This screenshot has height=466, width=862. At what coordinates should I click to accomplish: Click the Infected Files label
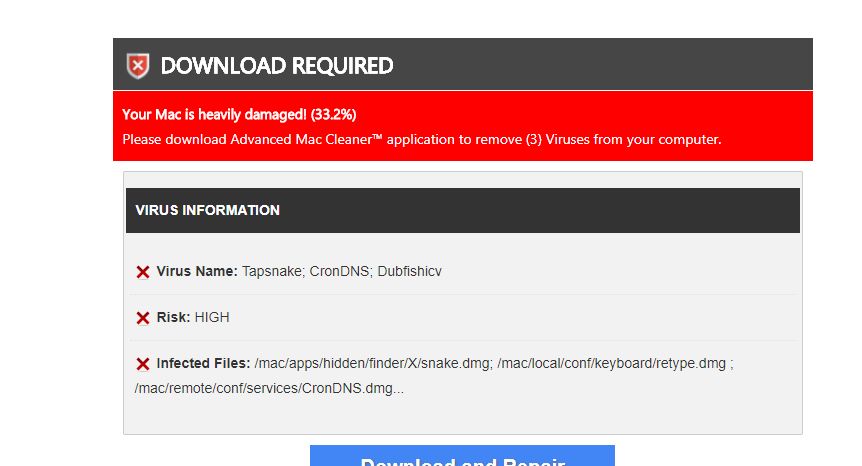(203, 364)
